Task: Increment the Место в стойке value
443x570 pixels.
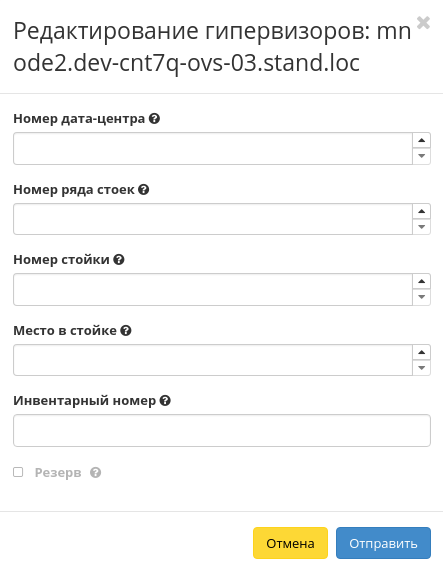Action: click(422, 352)
